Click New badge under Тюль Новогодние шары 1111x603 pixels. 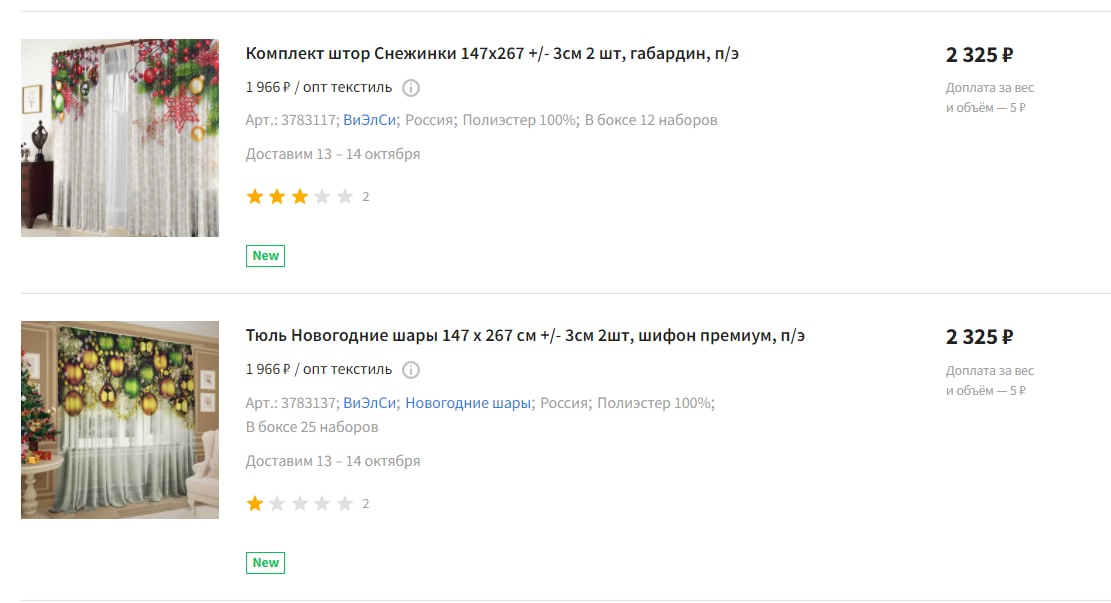pos(266,563)
